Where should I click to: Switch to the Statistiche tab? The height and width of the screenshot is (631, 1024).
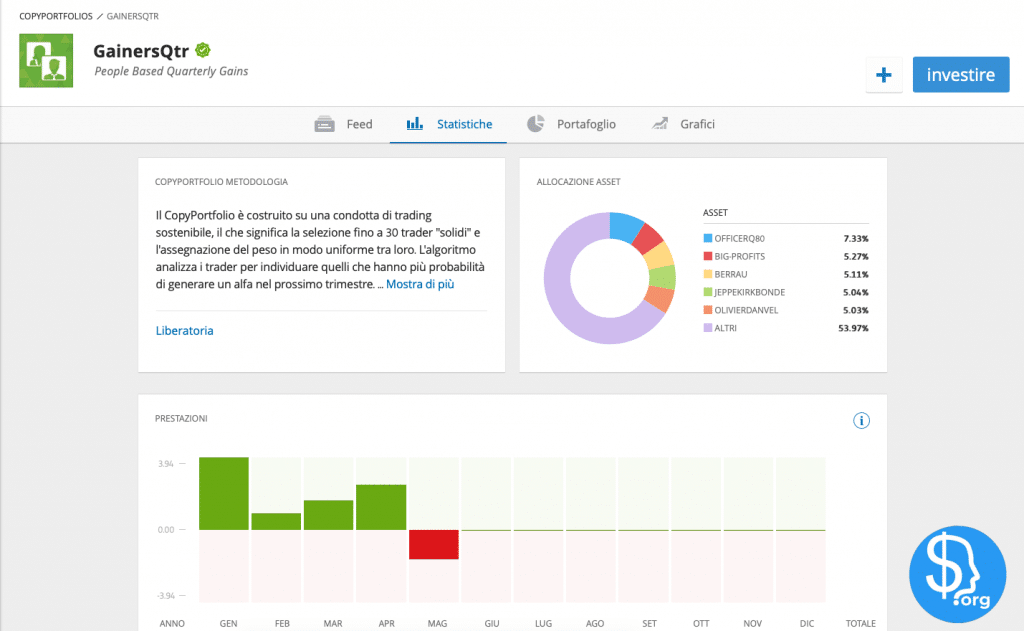click(x=448, y=124)
